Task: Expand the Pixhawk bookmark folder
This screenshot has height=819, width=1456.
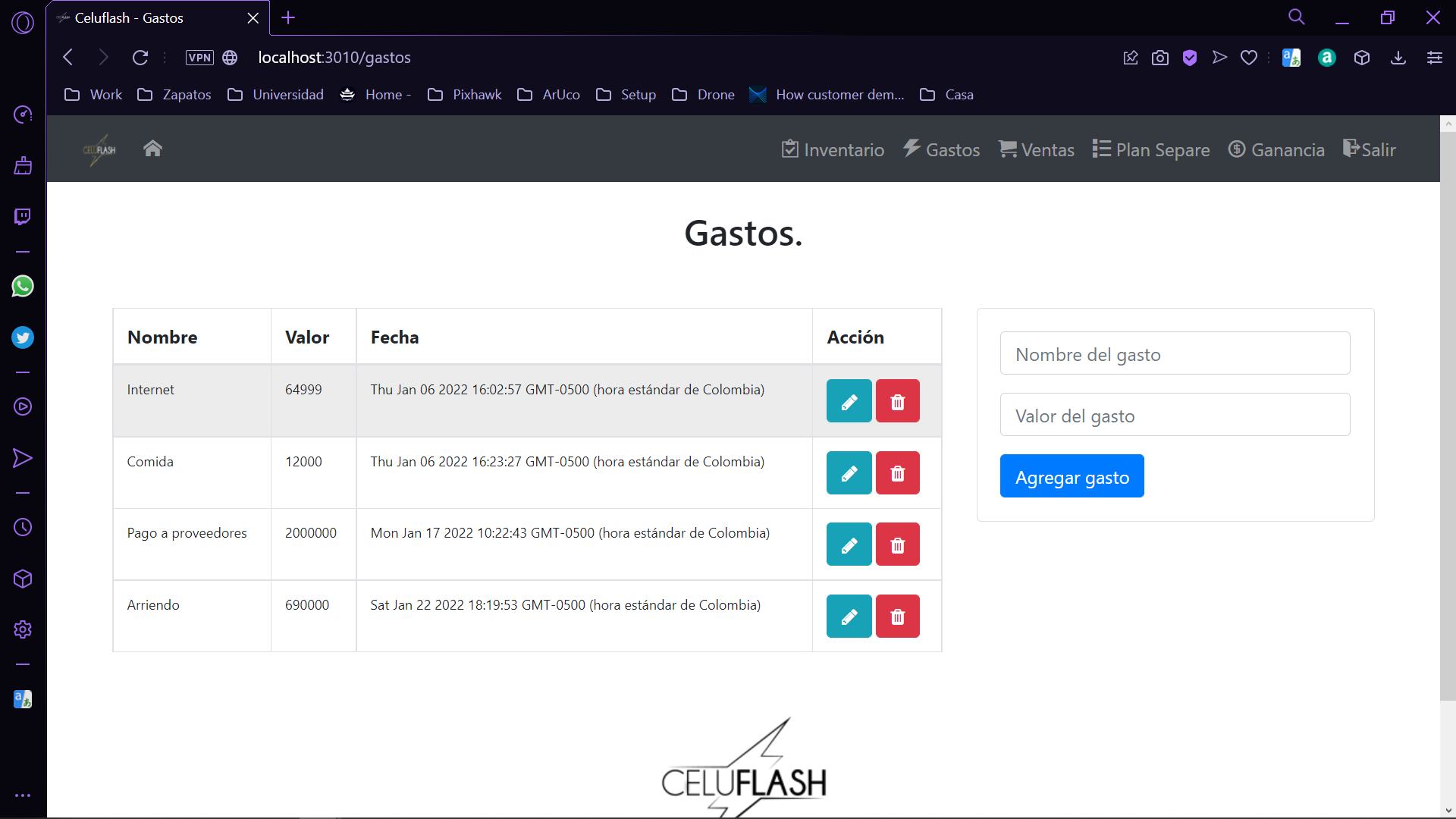Action: coord(465,95)
